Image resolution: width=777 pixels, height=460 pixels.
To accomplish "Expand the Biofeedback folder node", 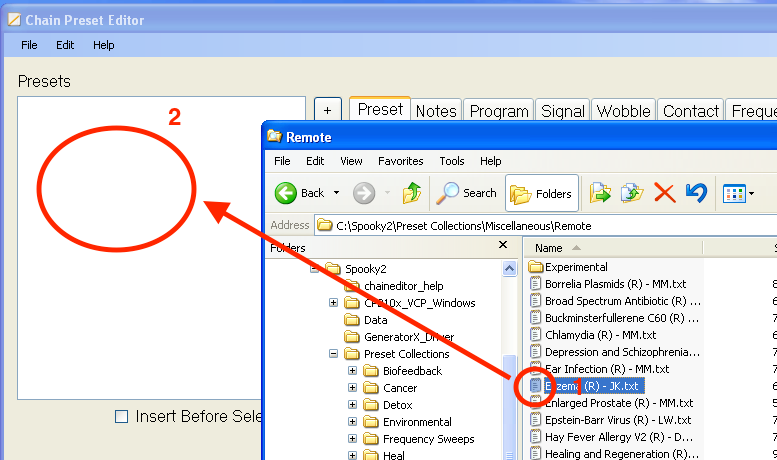I will pos(352,371).
